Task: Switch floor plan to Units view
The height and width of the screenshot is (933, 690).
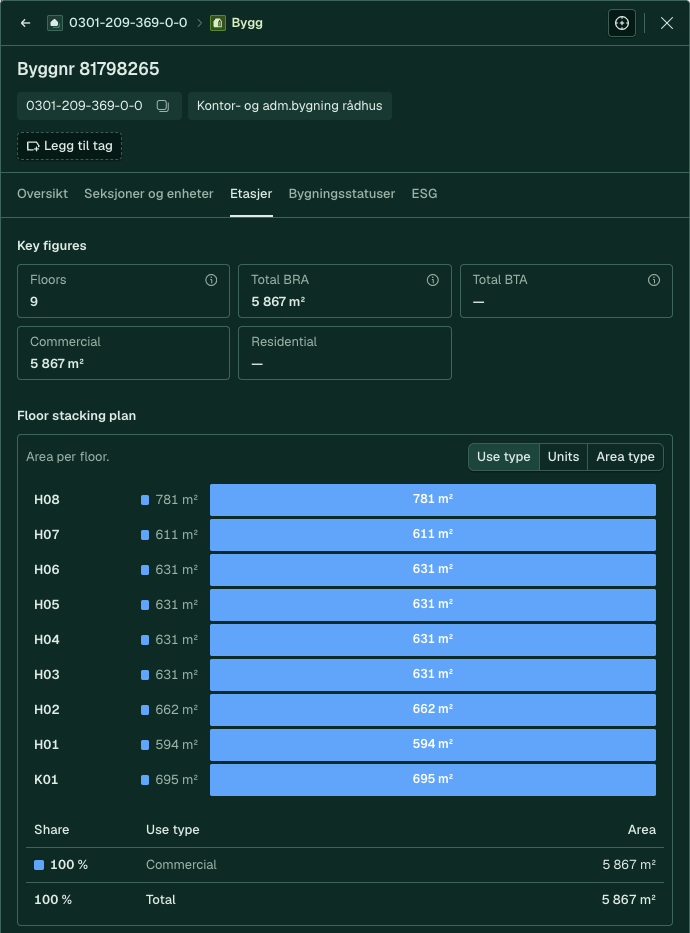Action: 563,457
